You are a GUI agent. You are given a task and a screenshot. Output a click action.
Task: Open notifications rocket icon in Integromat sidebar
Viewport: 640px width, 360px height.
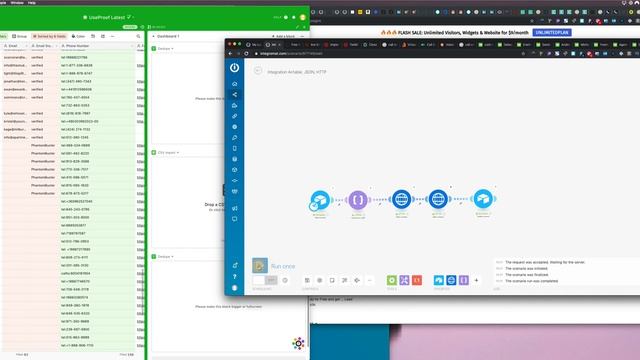point(234,265)
